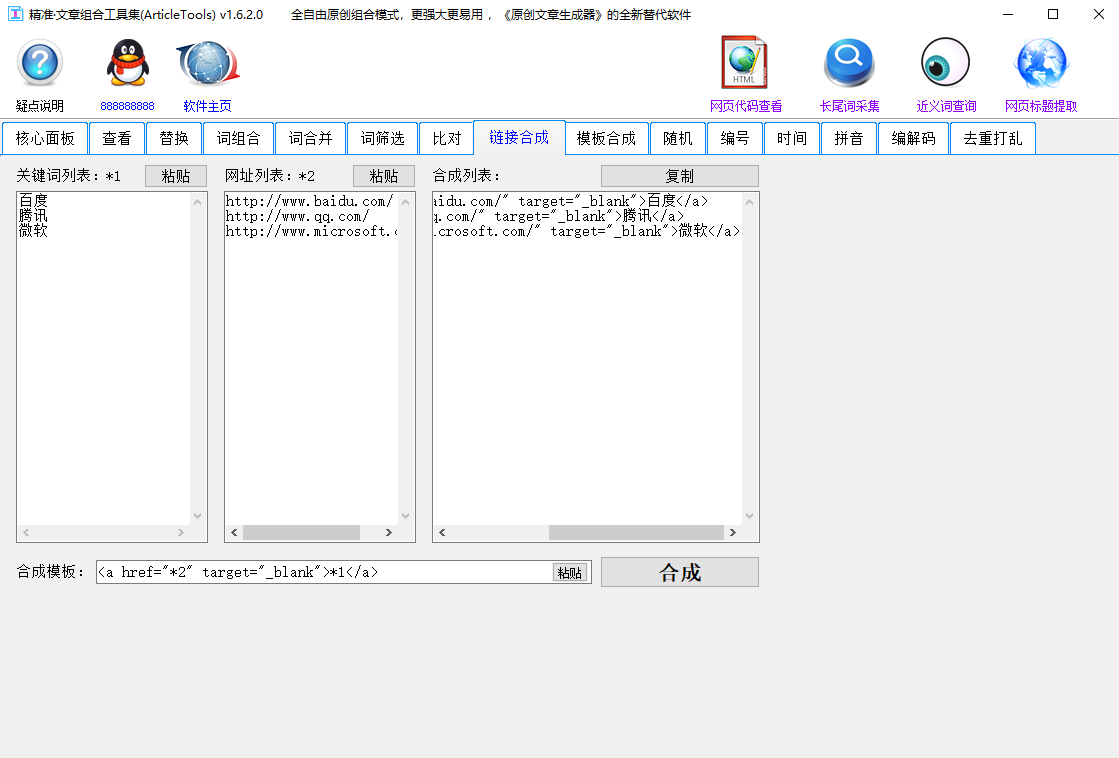Open 软件主页 via the globe icon
The height and width of the screenshot is (758, 1119).
pyautogui.click(x=205, y=63)
